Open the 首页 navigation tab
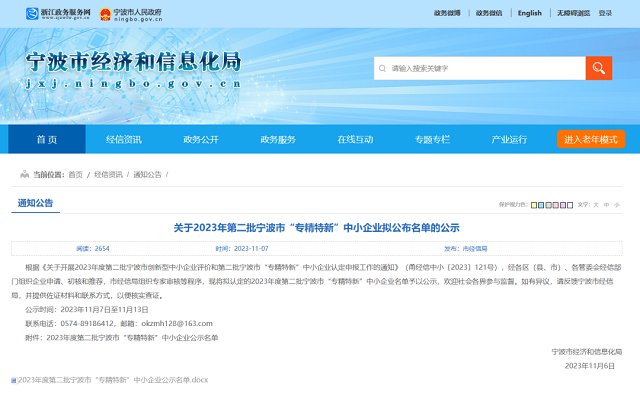This screenshot has height=400, width=640. [x=47, y=140]
